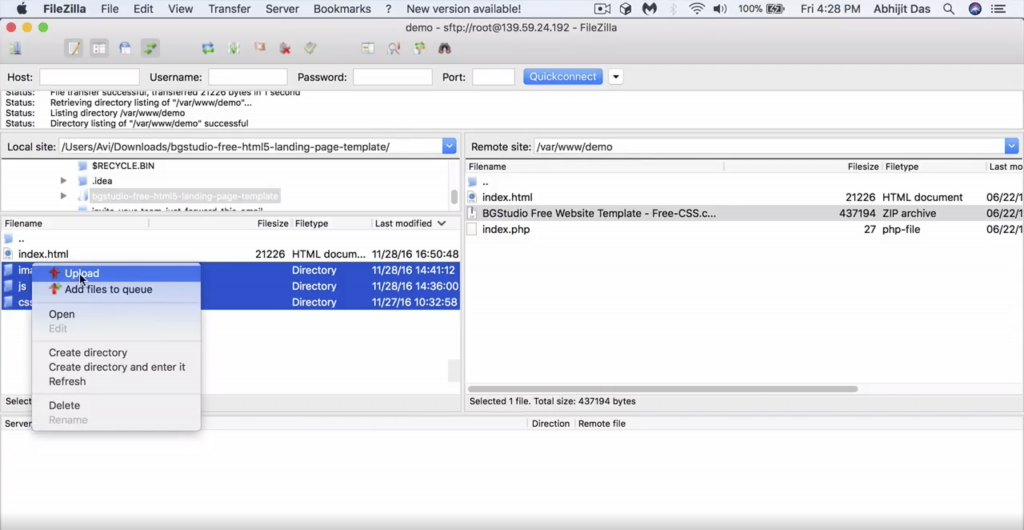Open the File menu
Image resolution: width=1024 pixels, height=530 pixels.
110,9
